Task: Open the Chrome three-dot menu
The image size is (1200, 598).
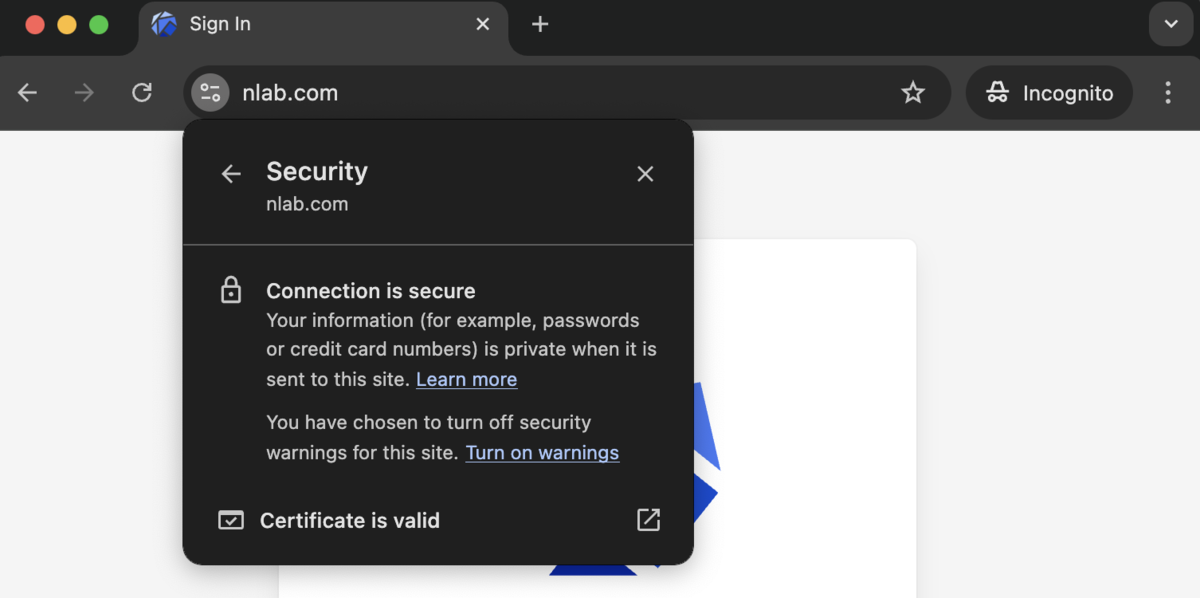Action: [1168, 93]
